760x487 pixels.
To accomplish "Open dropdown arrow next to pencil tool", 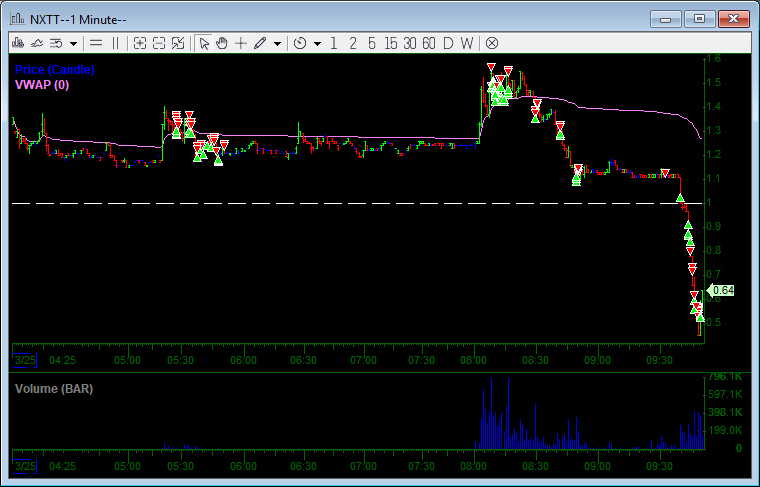I will pyautogui.click(x=277, y=44).
